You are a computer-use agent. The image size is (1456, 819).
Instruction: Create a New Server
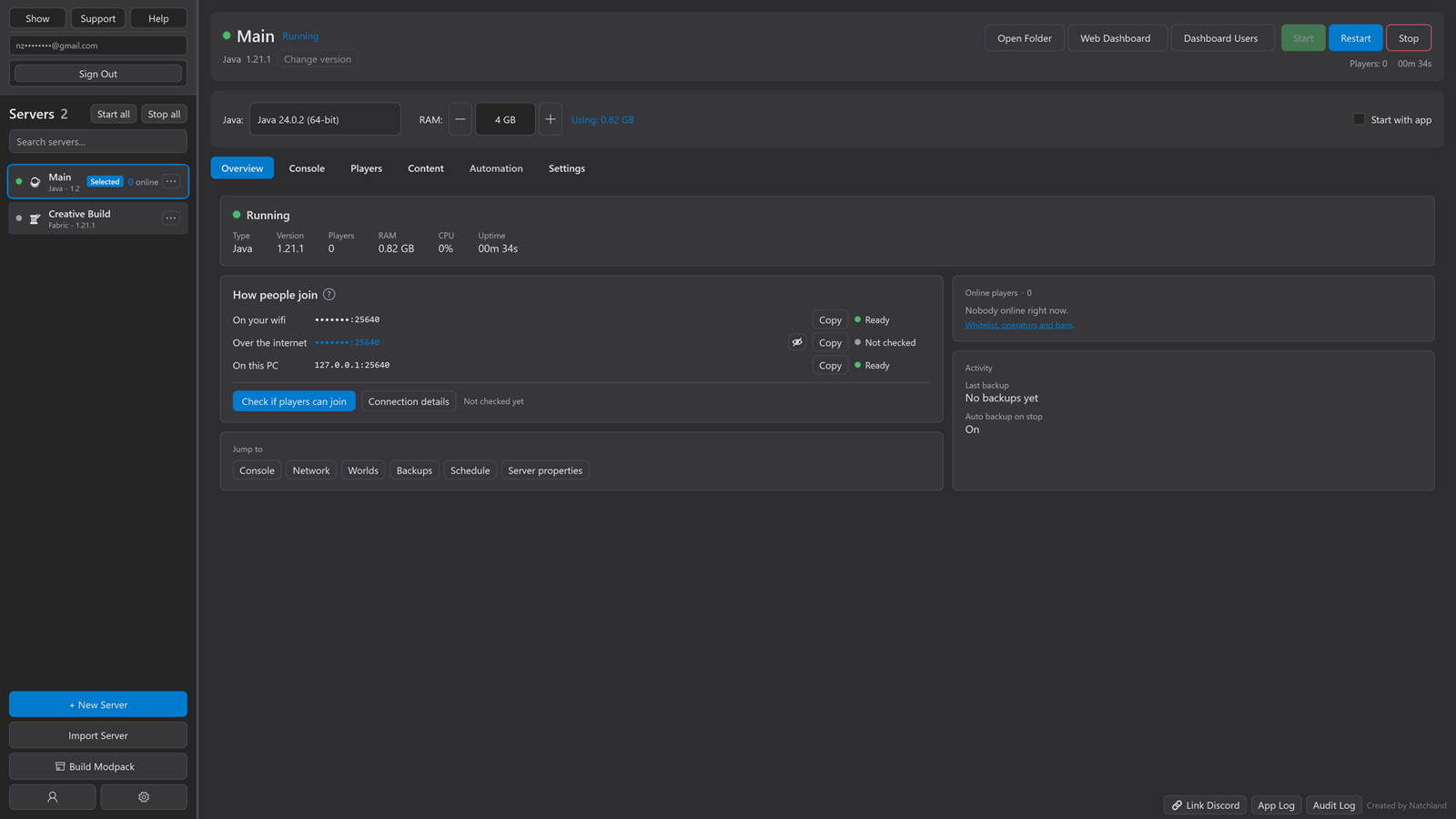pos(98,704)
